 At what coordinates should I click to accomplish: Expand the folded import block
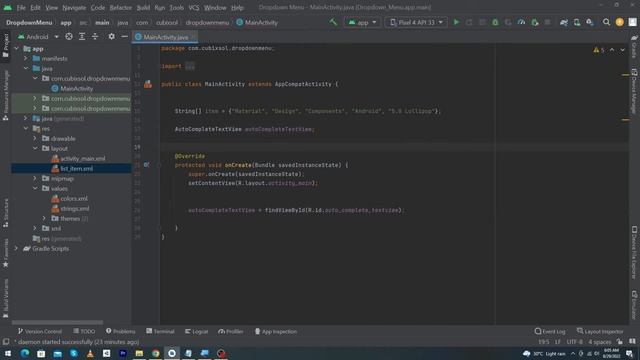click(x=190, y=66)
